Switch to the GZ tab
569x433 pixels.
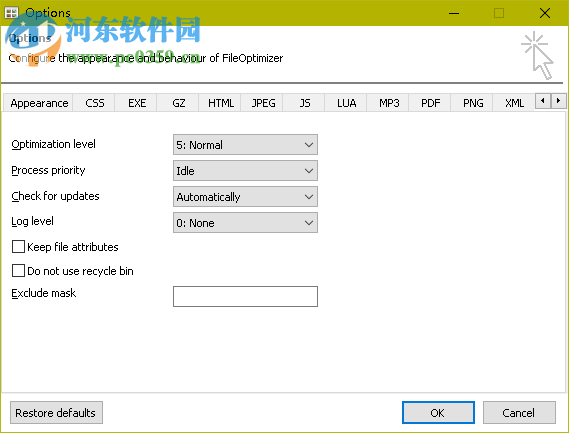coord(179,103)
